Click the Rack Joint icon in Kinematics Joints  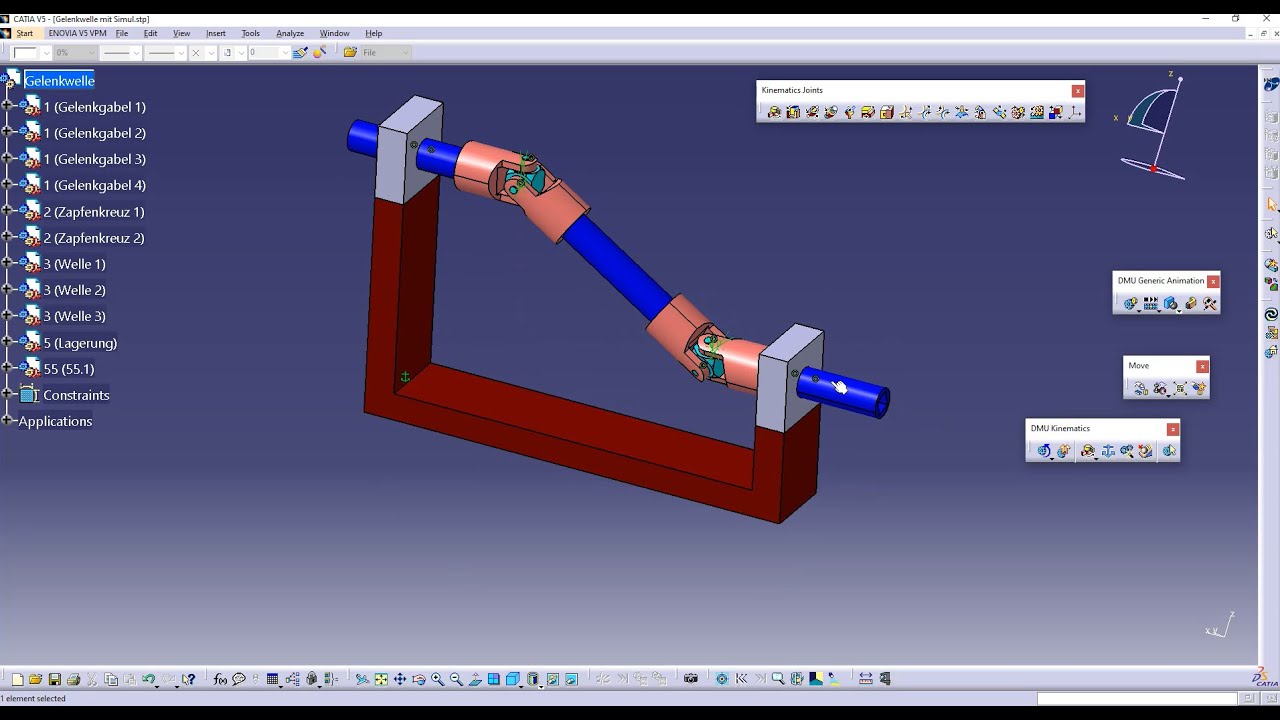[x=1037, y=112]
